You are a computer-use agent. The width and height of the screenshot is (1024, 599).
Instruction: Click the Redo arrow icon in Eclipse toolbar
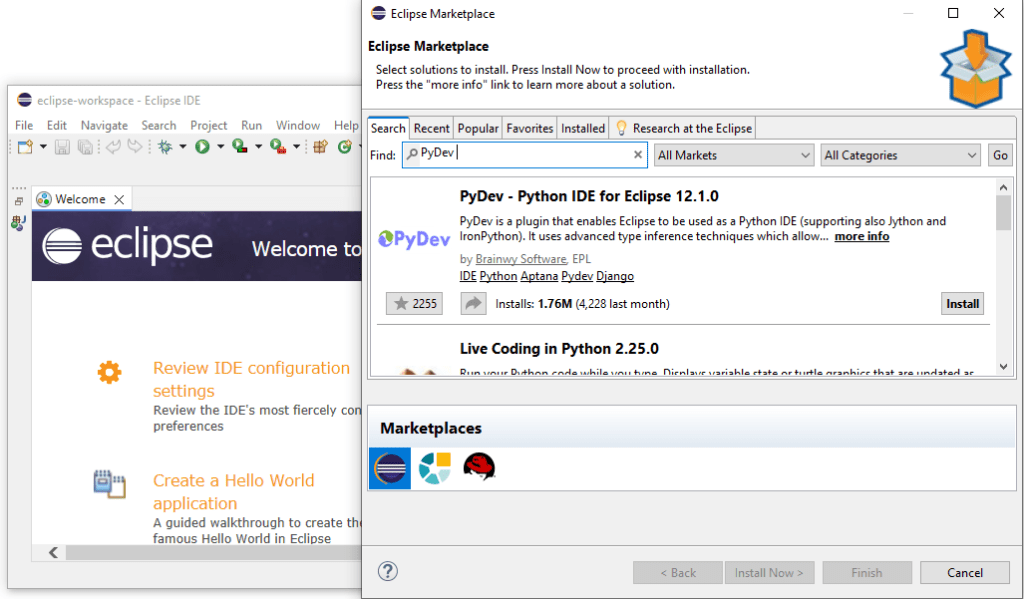pyautogui.click(x=135, y=147)
